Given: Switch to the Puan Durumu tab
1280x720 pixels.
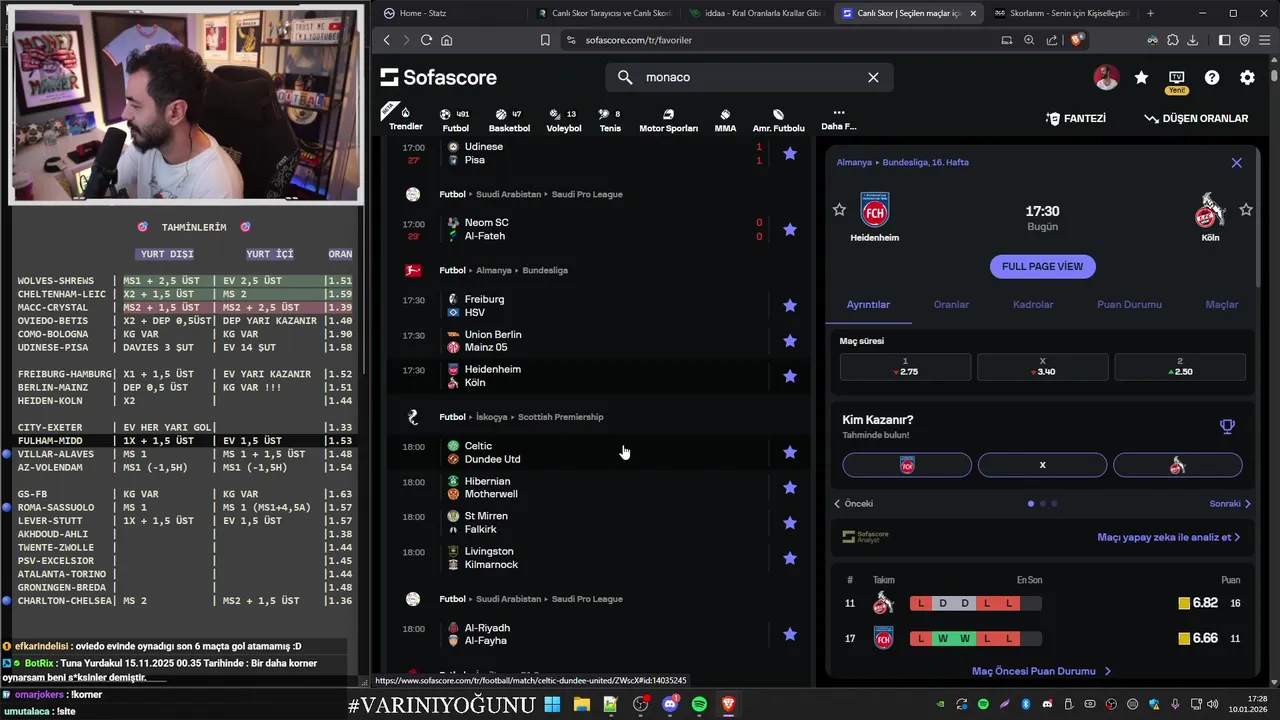Looking at the screenshot, I should [x=1129, y=304].
